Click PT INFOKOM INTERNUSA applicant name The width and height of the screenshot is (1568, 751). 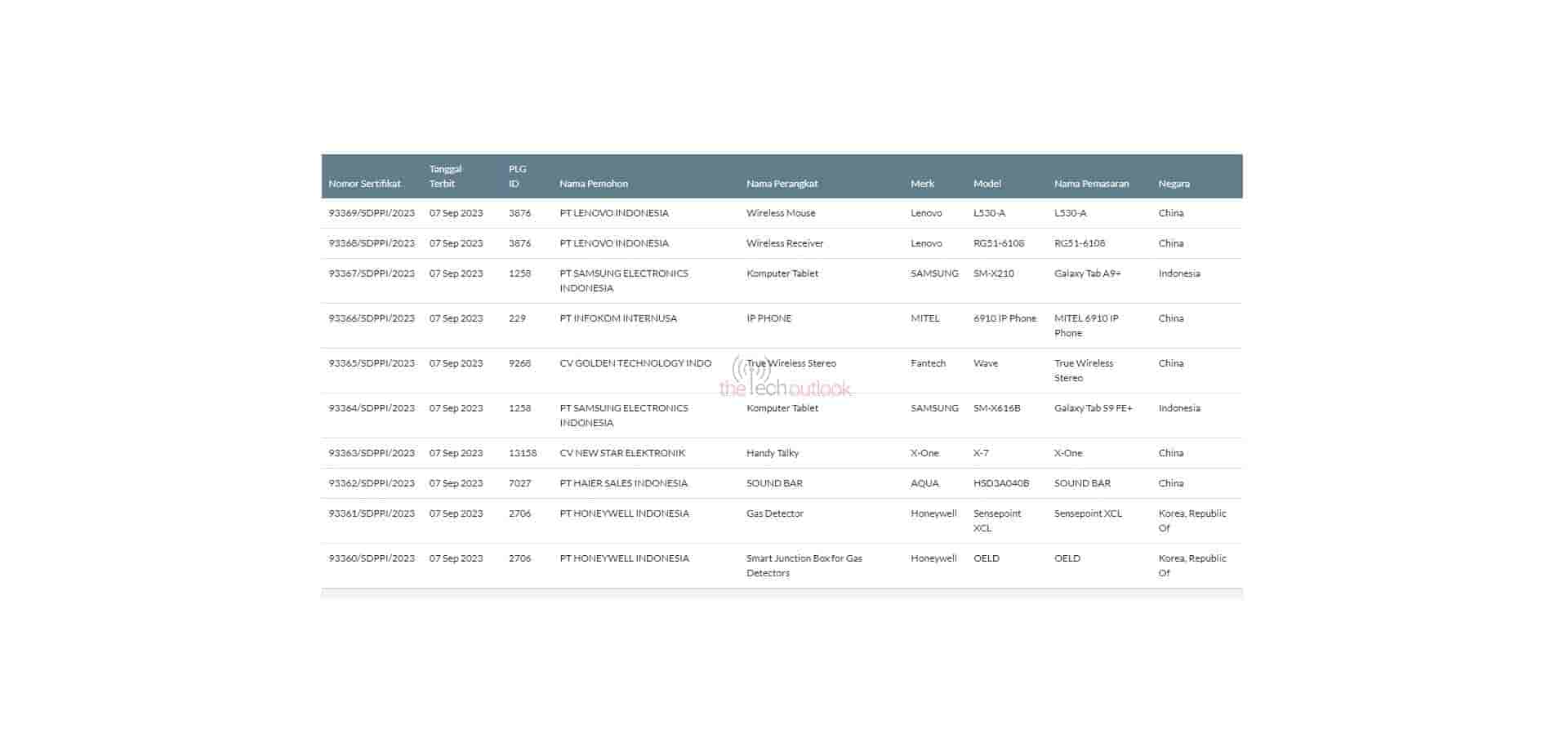617,318
